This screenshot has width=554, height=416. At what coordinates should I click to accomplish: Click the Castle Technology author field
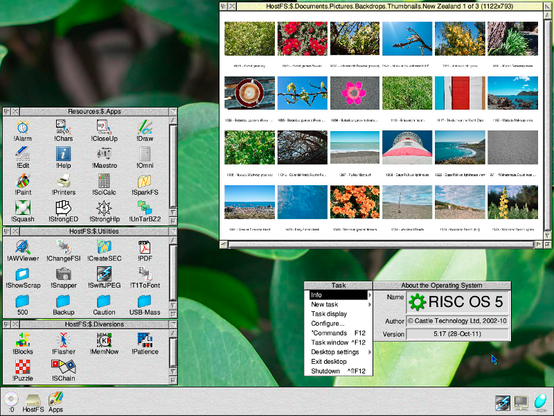(x=457, y=321)
